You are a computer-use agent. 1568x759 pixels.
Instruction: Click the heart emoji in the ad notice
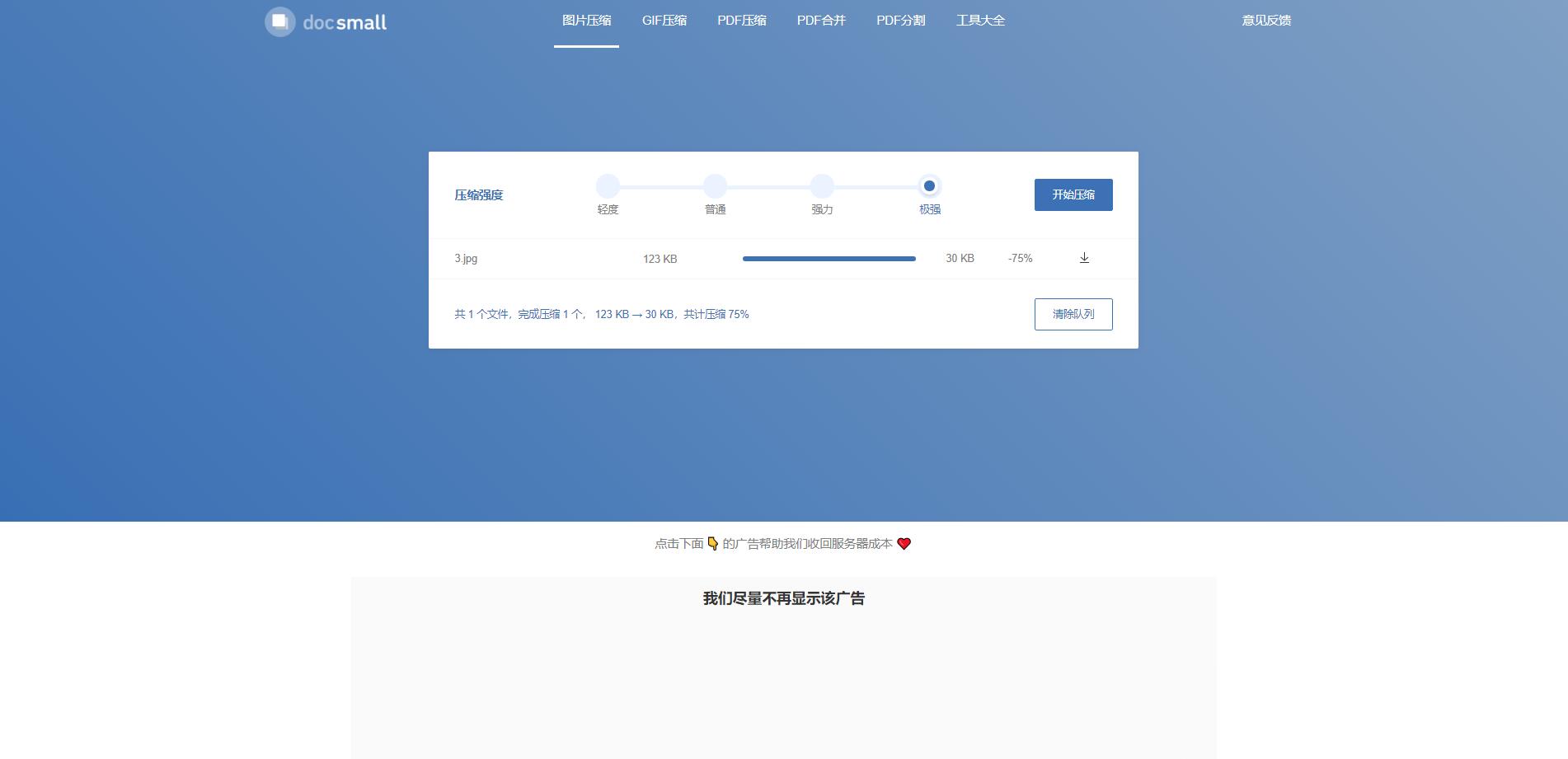904,544
